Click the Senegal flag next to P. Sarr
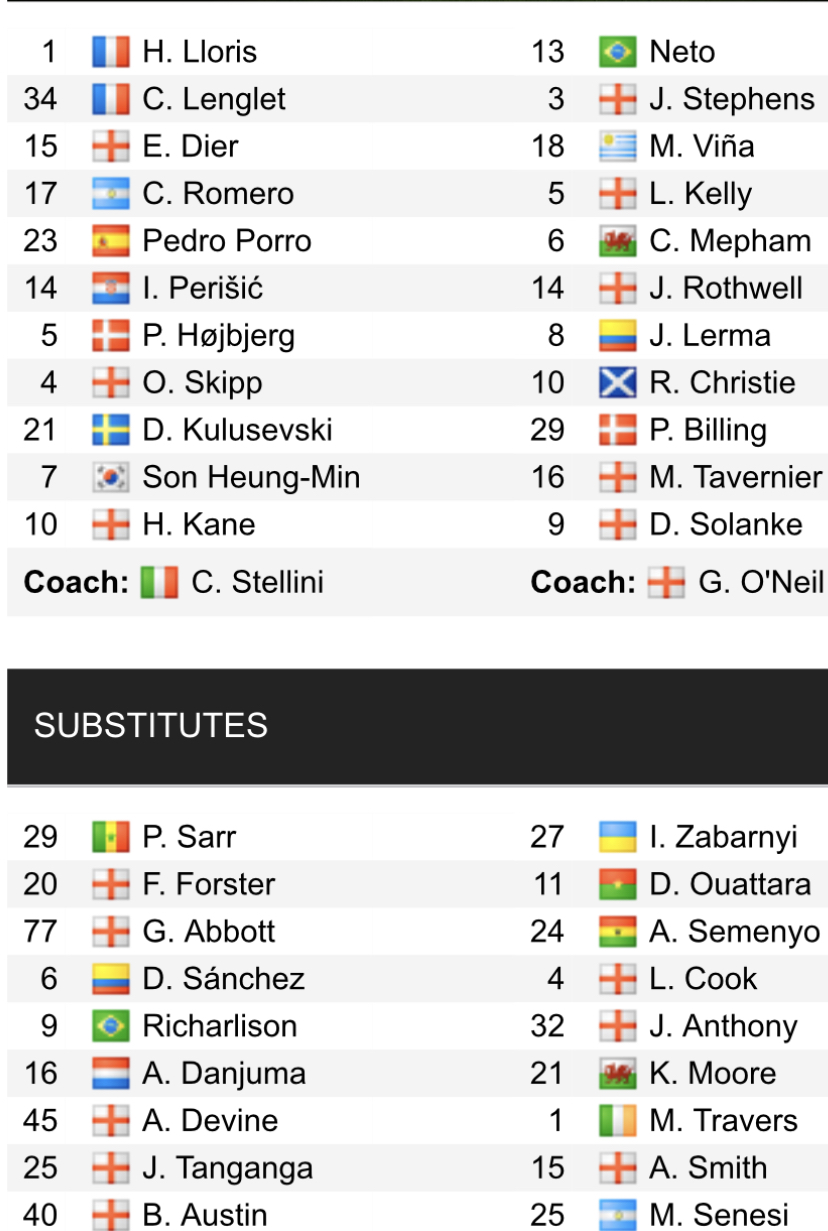 click(x=111, y=837)
